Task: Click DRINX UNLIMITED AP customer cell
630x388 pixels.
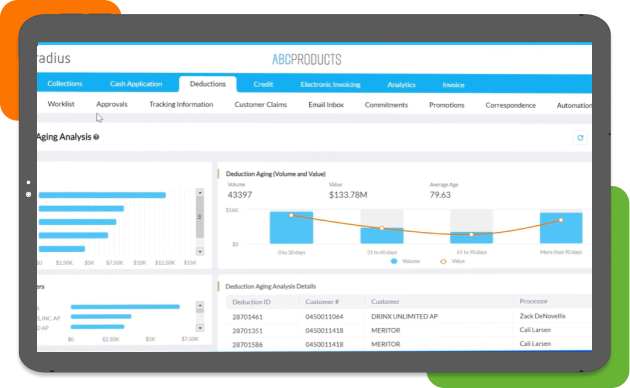Action: pyautogui.click(x=405, y=317)
